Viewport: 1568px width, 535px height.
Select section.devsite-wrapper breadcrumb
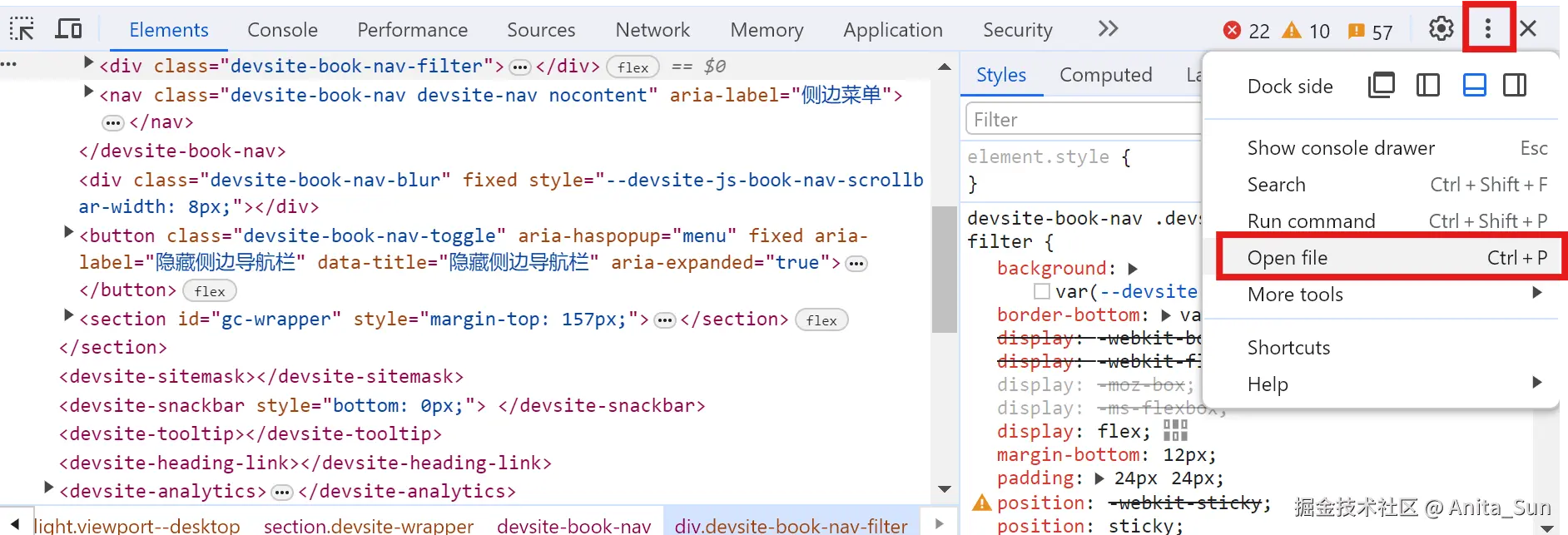(369, 524)
